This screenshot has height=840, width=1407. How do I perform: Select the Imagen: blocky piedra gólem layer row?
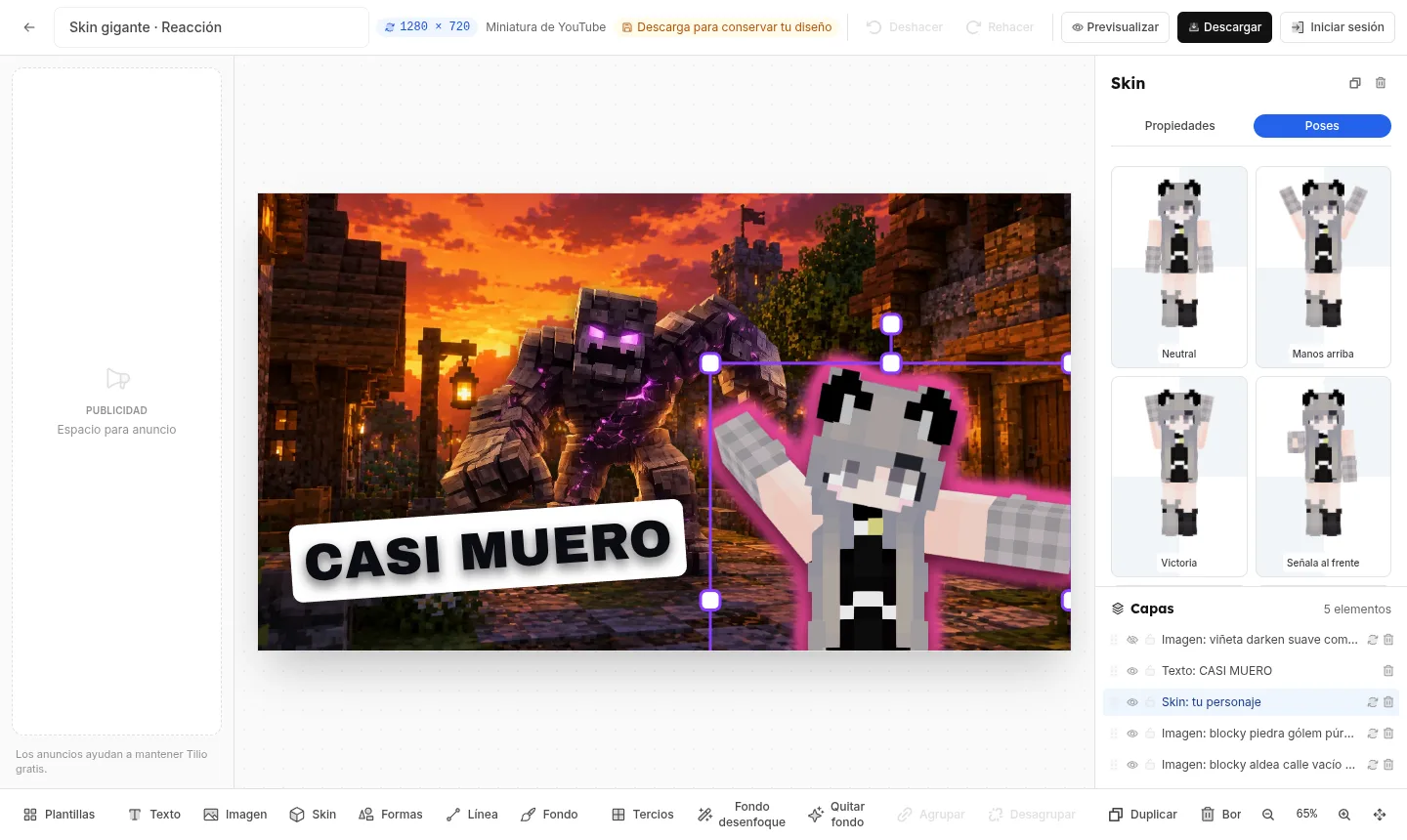click(1251, 734)
